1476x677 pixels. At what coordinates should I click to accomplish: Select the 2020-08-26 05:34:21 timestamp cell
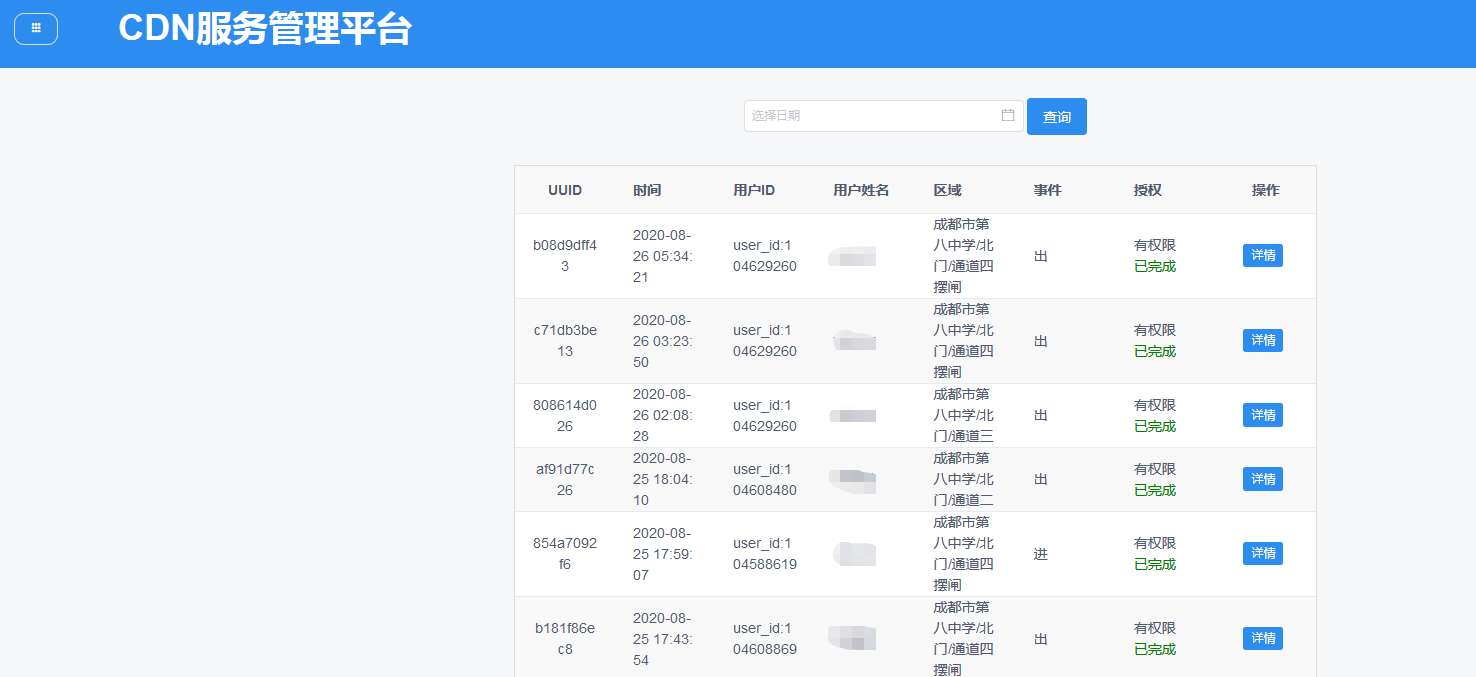coord(663,256)
